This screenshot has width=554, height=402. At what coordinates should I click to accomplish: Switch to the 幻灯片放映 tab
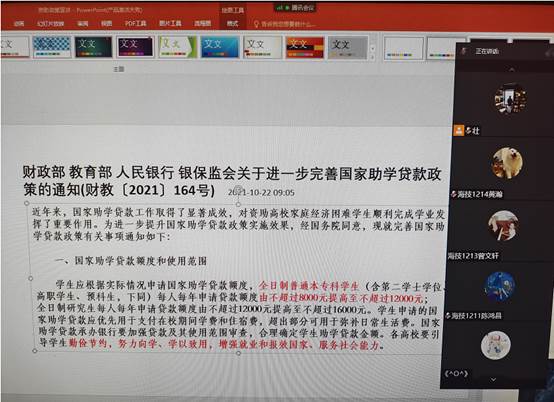coord(51,24)
